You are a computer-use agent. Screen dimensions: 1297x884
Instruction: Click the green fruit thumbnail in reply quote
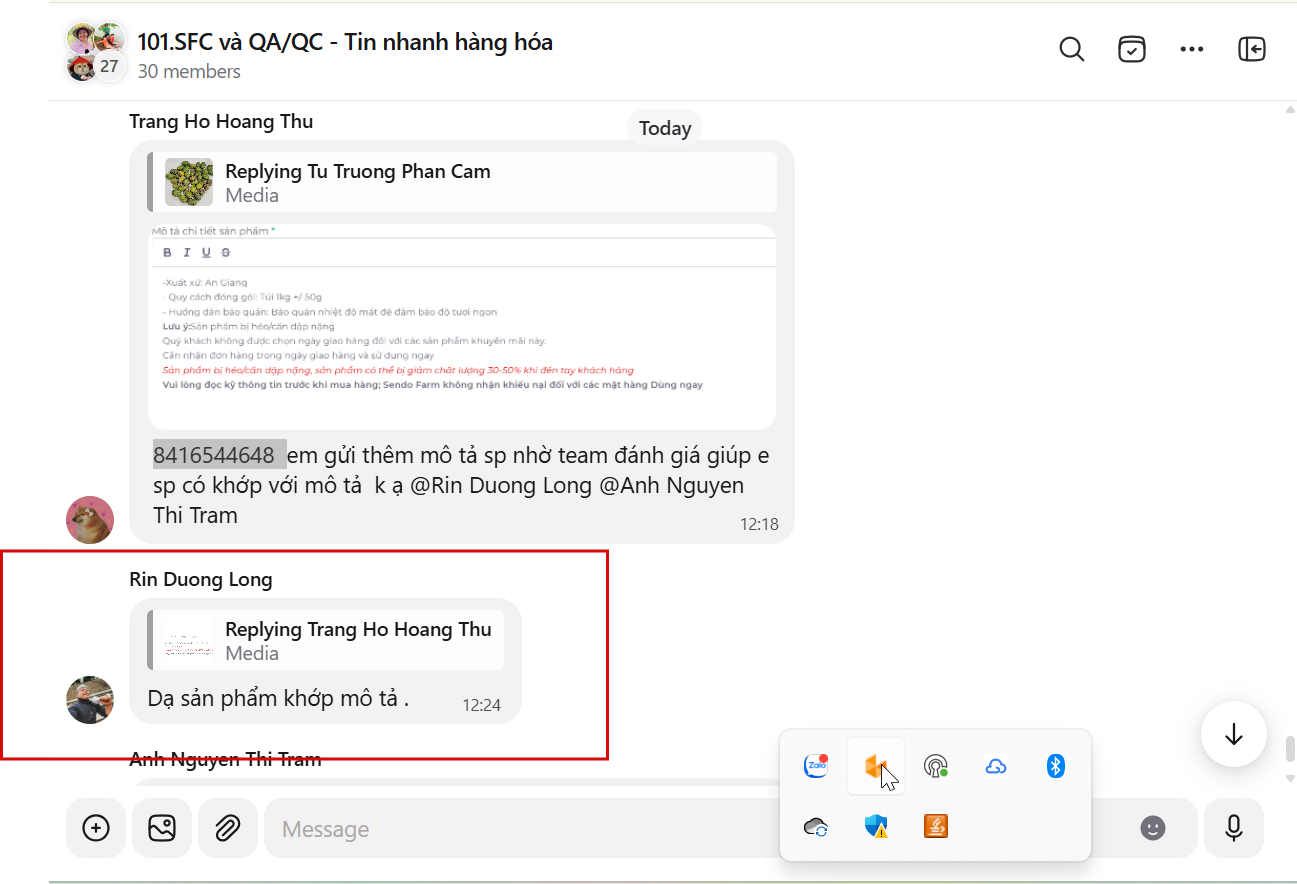tap(189, 182)
